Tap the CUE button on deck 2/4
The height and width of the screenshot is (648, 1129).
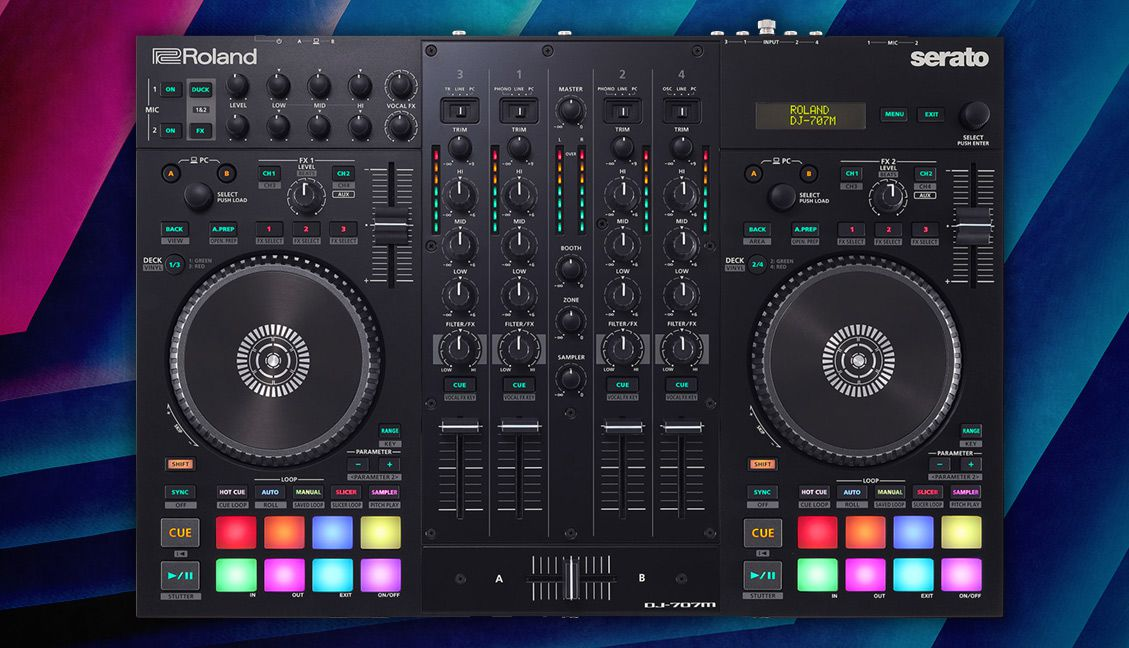pyautogui.click(x=763, y=533)
